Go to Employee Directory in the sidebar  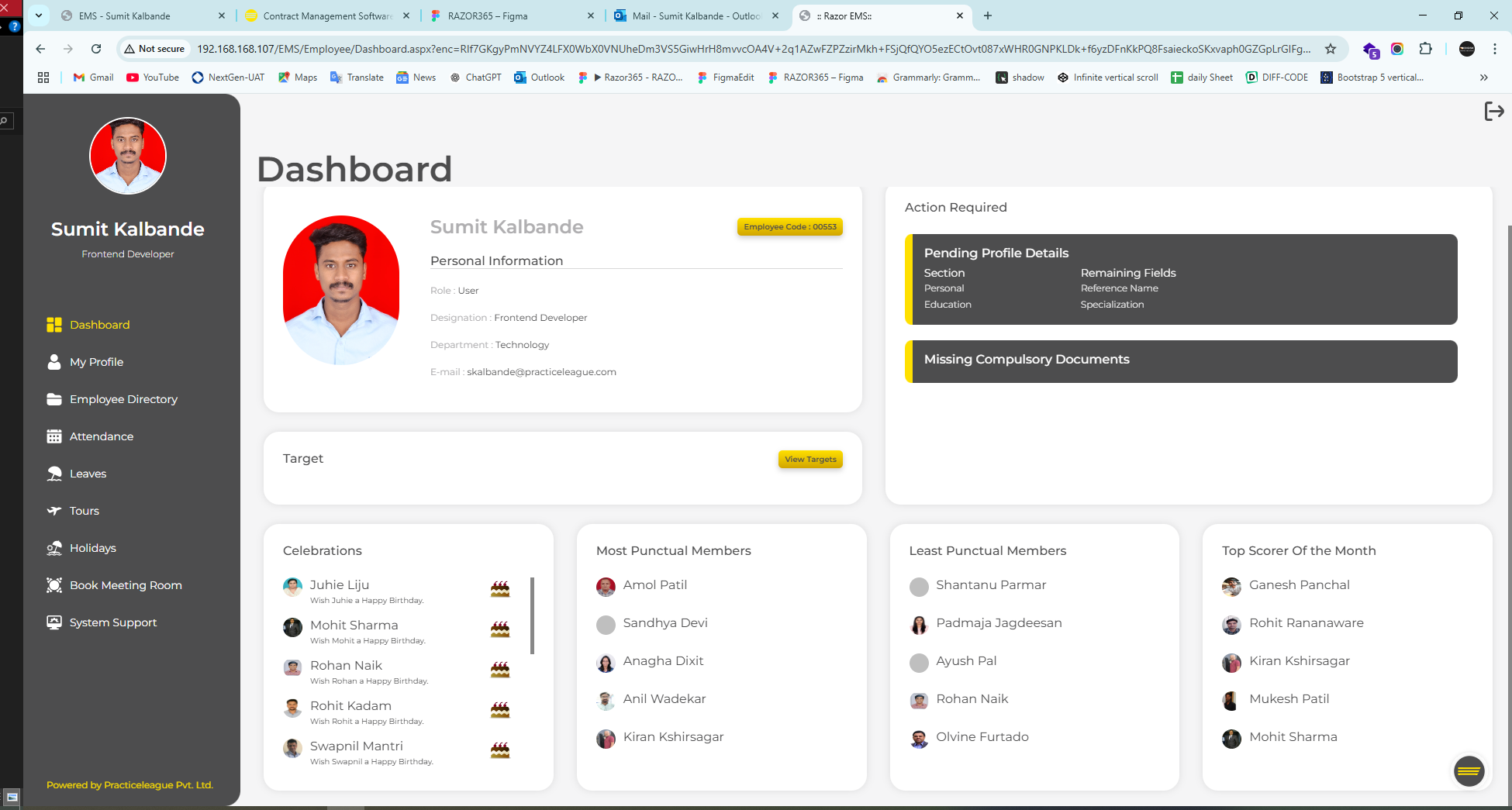[123, 399]
